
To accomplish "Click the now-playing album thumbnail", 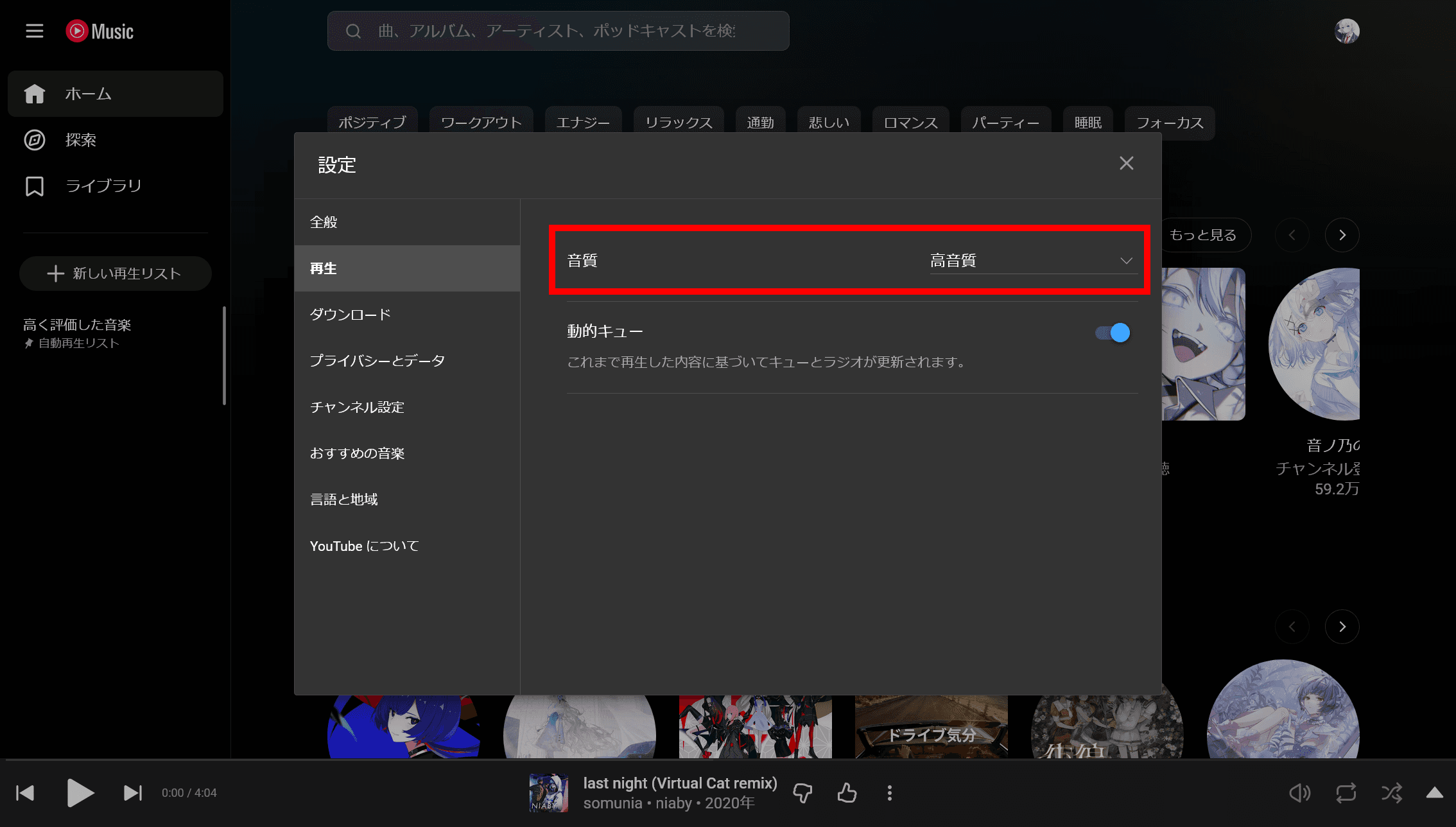I will tap(548, 793).
